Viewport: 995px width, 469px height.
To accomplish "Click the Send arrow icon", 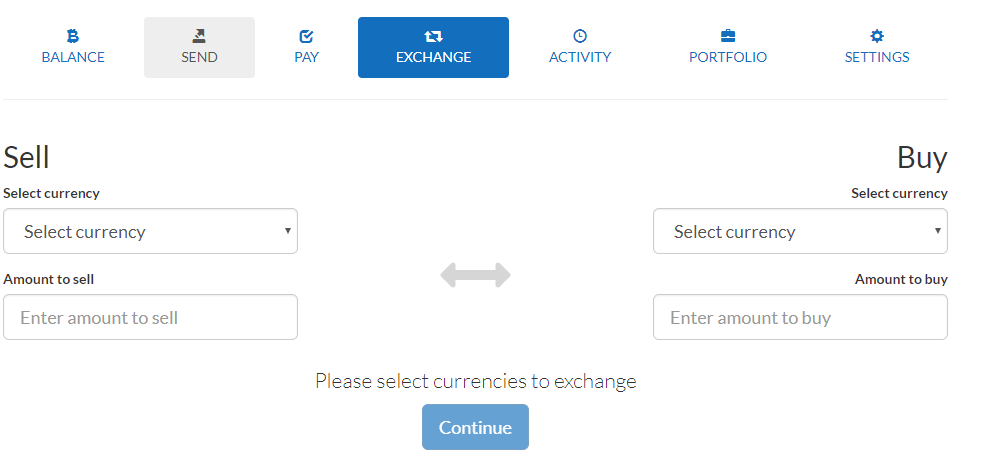I will coord(199,36).
